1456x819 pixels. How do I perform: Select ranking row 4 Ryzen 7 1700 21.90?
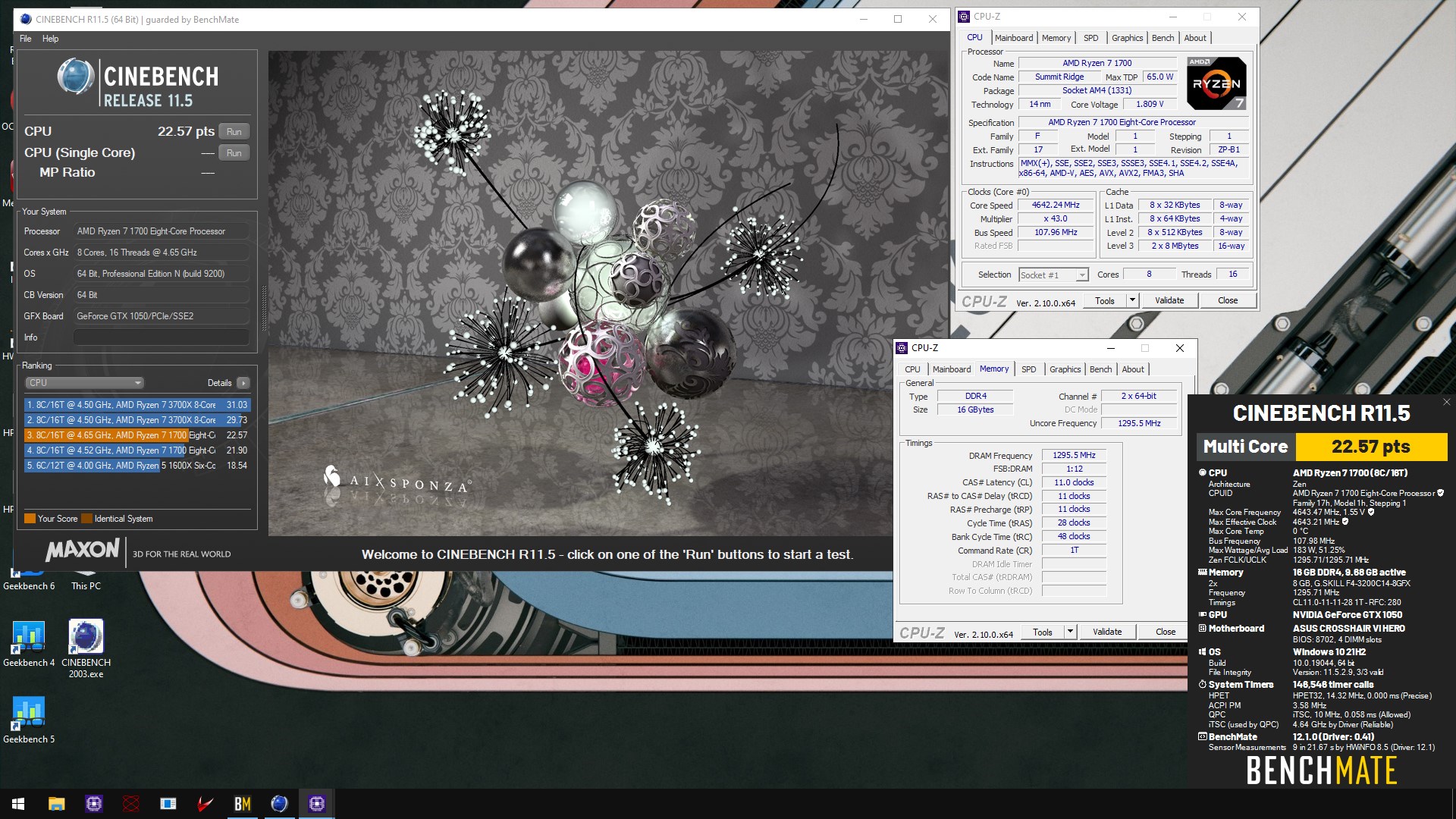point(137,450)
